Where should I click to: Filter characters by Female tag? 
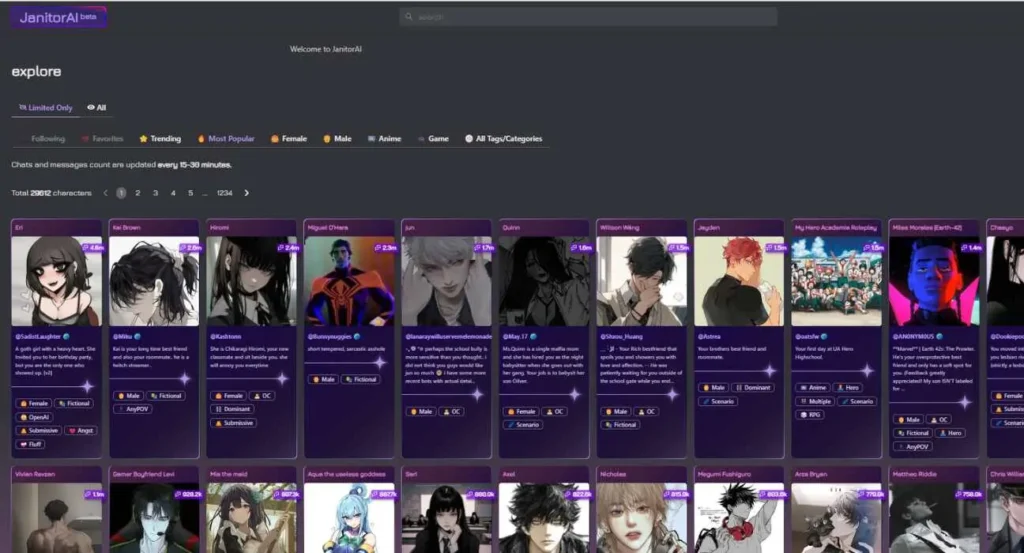click(x=289, y=139)
